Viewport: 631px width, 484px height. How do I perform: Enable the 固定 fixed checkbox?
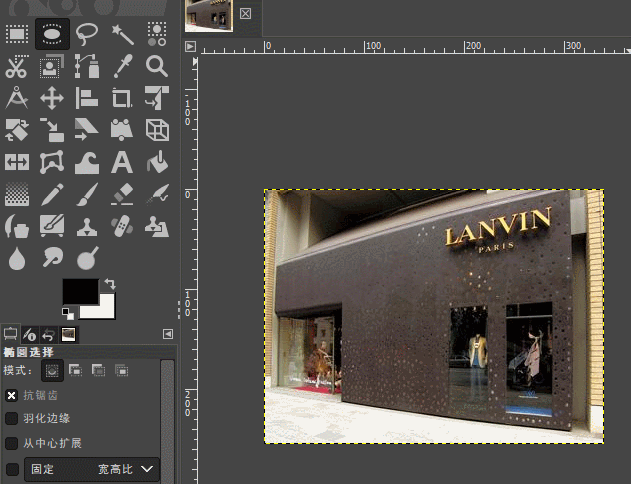pyautogui.click(x=12, y=469)
